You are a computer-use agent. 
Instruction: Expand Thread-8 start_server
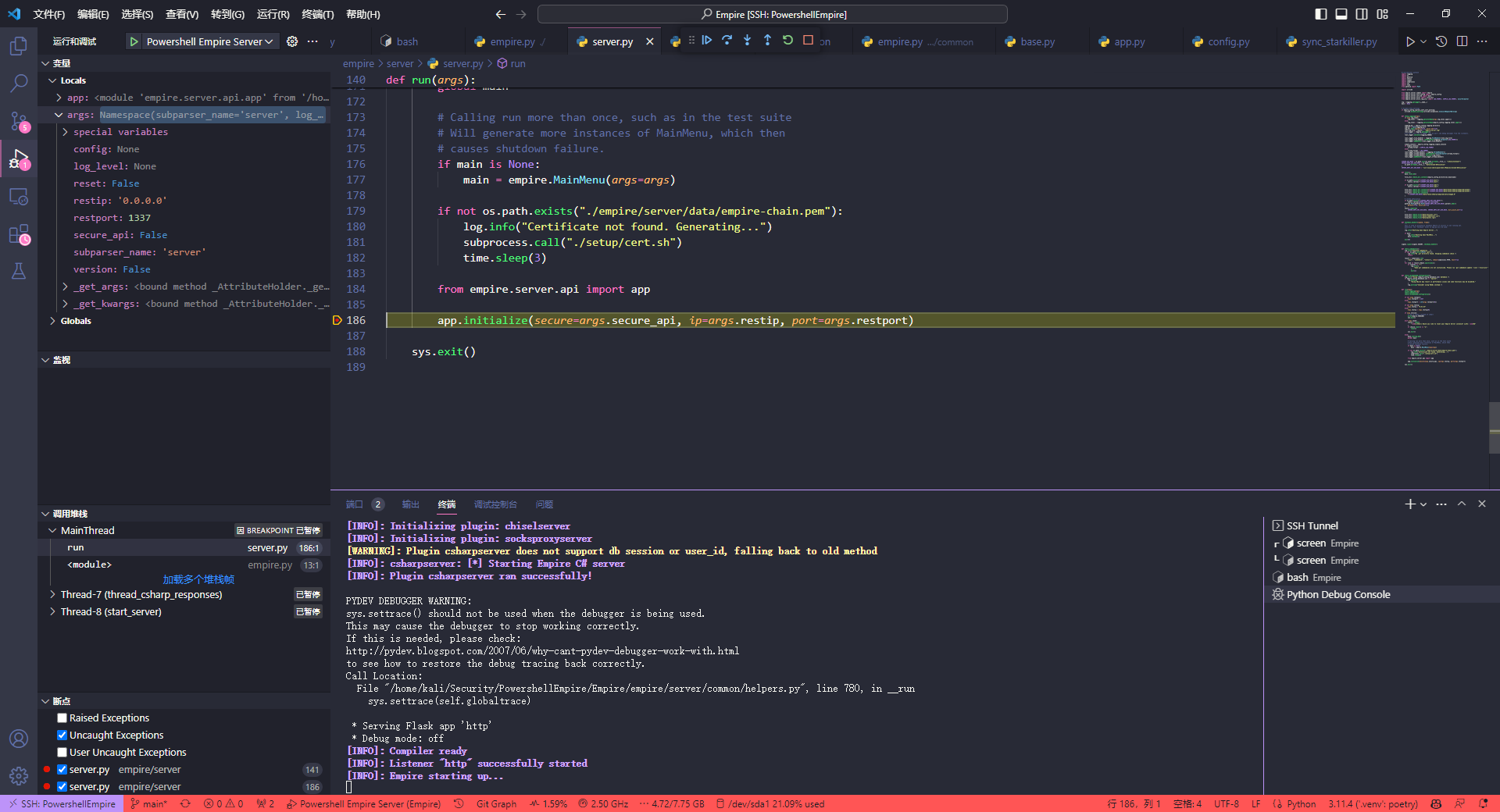[x=52, y=612]
